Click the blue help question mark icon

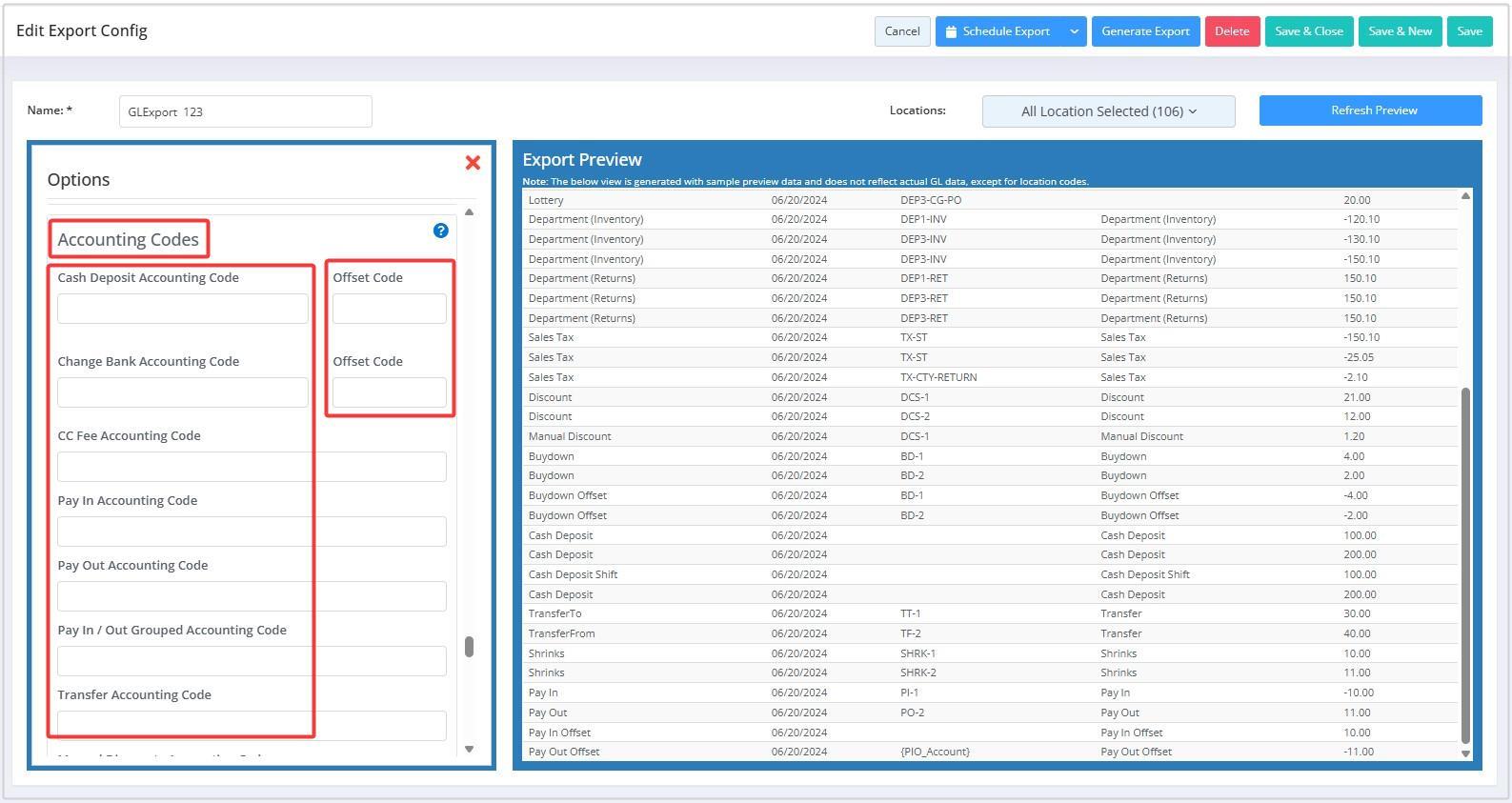click(440, 231)
